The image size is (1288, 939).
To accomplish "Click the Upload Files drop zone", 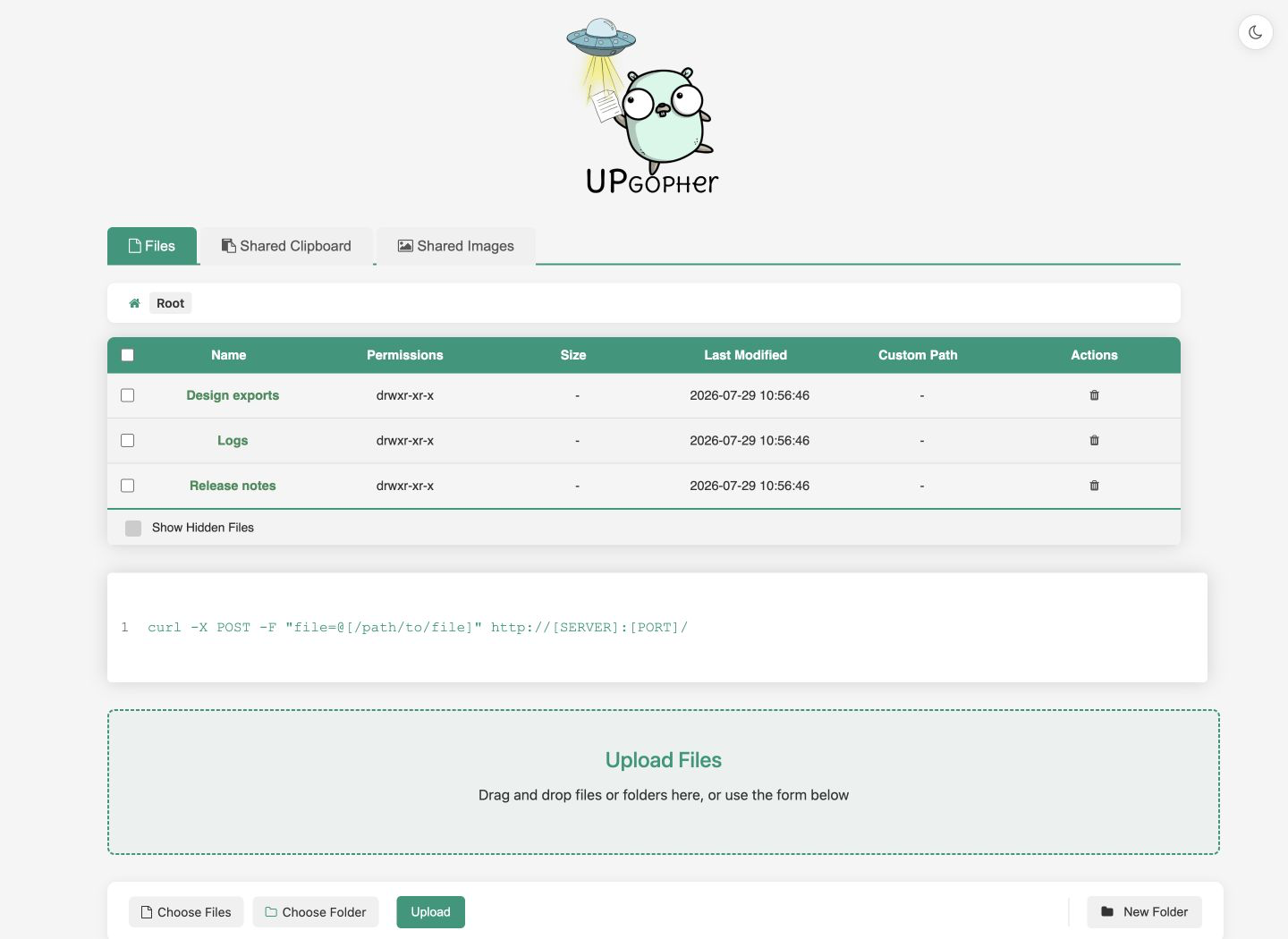I will (x=664, y=782).
